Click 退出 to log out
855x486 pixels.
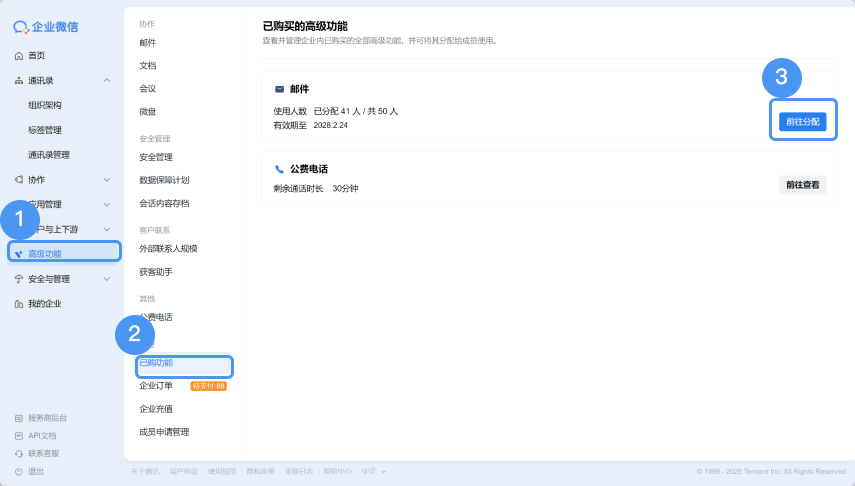click(36, 472)
